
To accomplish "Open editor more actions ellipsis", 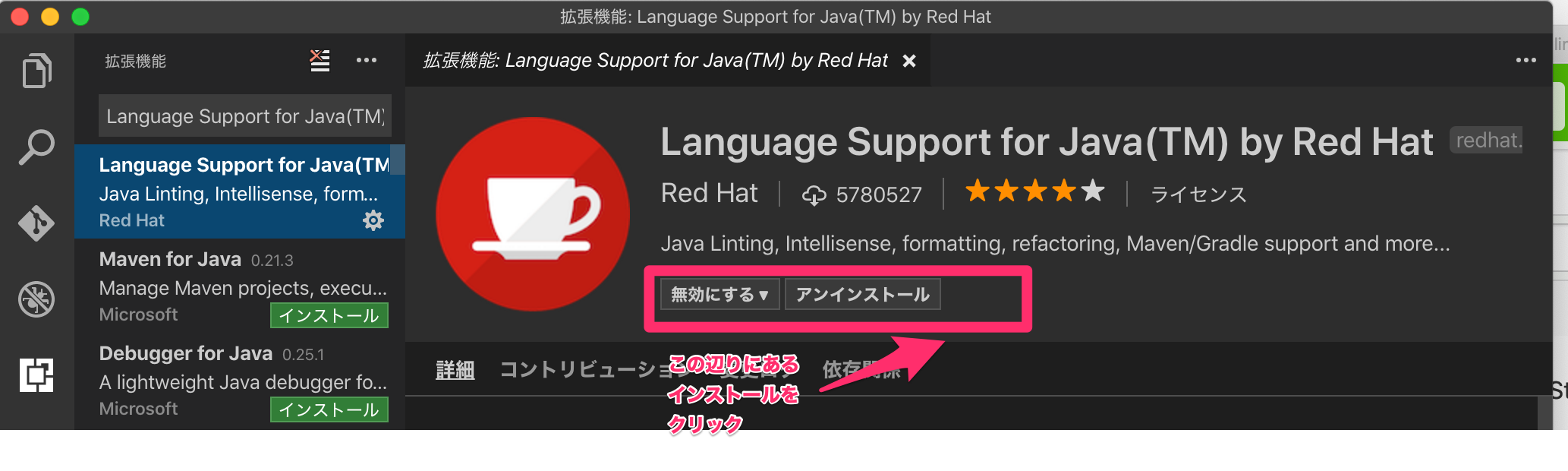I will 1525,61.
